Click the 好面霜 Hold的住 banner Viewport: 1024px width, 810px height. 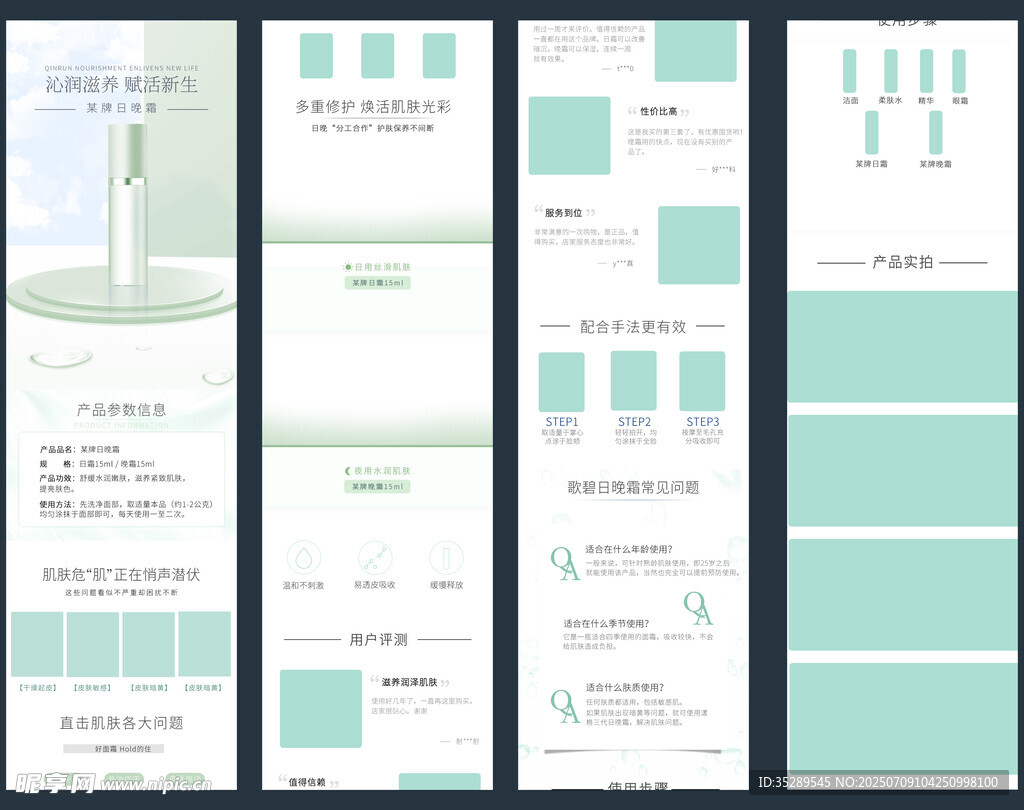113,748
